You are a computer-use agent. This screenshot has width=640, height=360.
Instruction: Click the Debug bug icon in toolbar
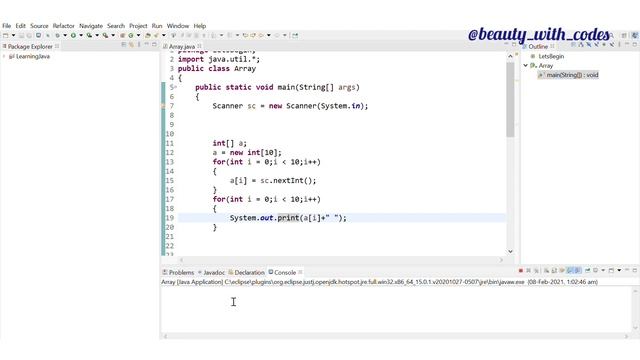coord(57,36)
